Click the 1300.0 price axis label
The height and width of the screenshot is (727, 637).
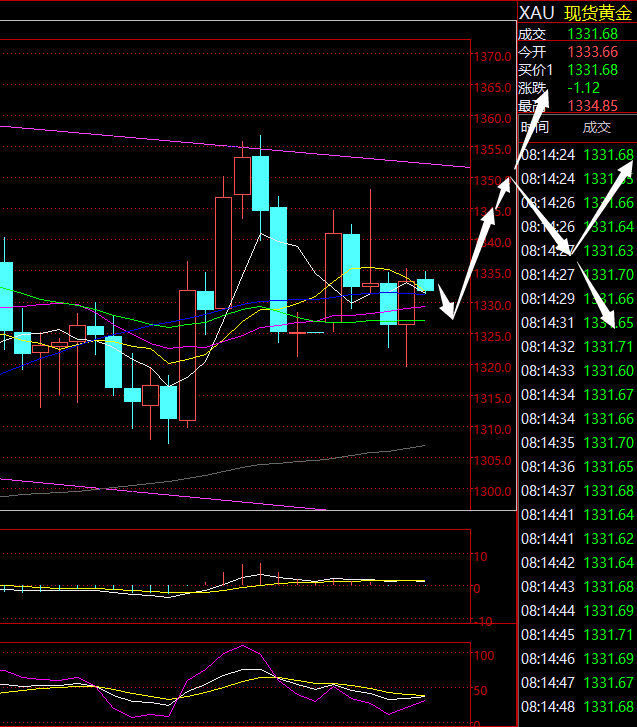click(x=493, y=491)
